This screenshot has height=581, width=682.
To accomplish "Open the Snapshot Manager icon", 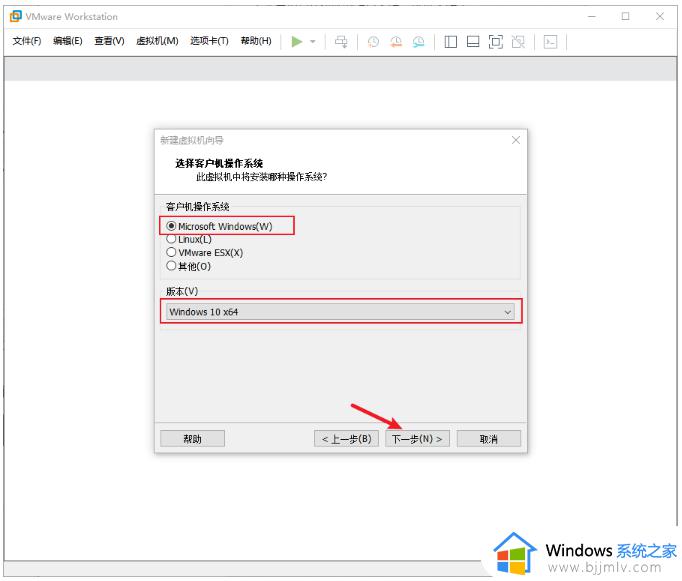I will click(418, 42).
